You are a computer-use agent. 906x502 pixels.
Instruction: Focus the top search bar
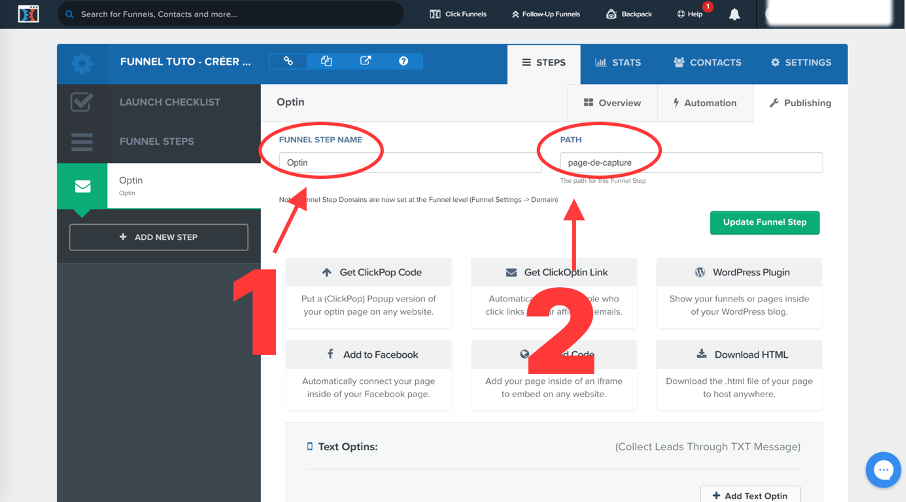pyautogui.click(x=230, y=14)
